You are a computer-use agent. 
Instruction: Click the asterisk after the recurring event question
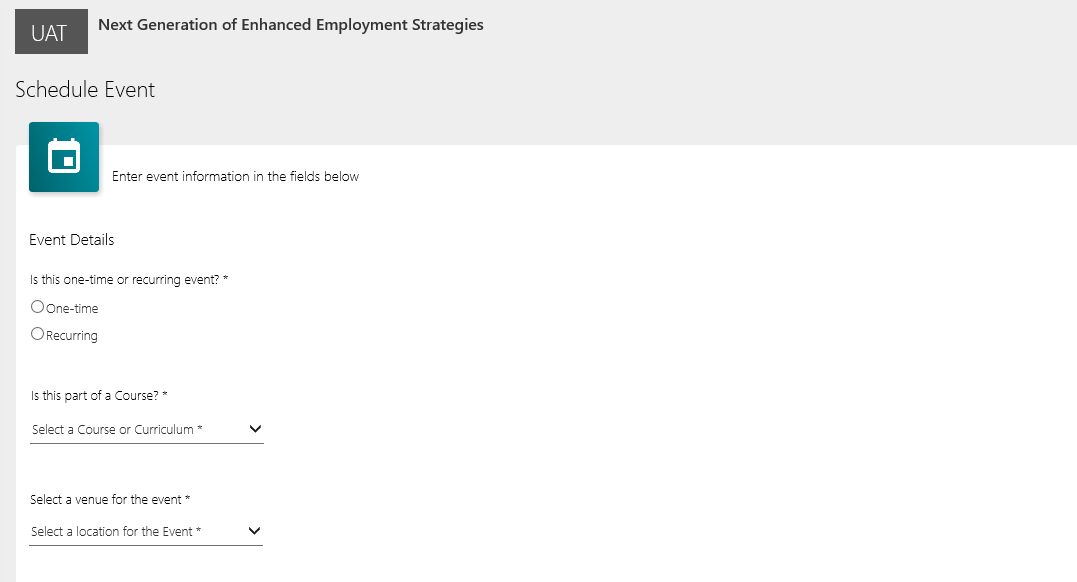(x=226, y=280)
